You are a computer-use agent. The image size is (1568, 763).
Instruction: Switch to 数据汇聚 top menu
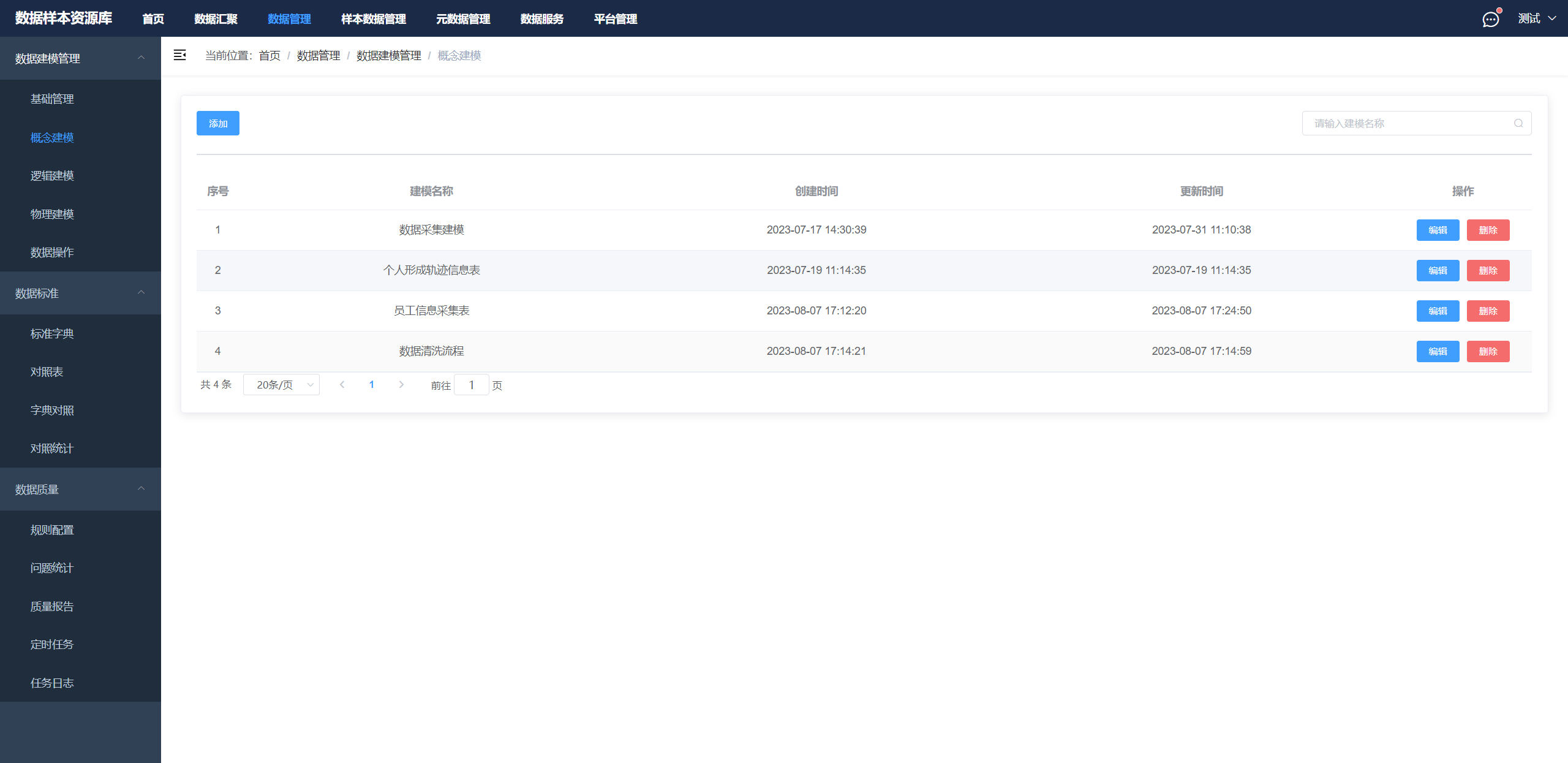[x=216, y=19]
